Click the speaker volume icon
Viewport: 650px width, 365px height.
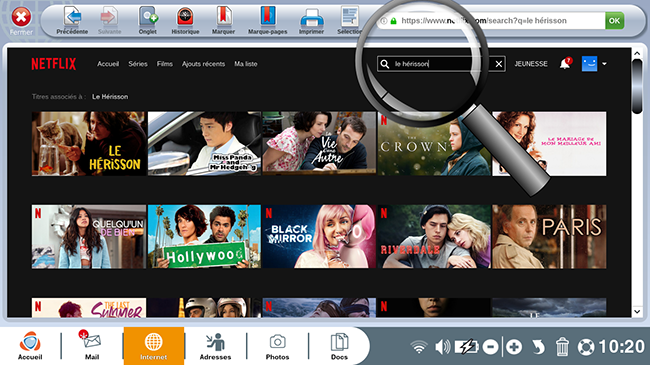pyautogui.click(x=442, y=347)
